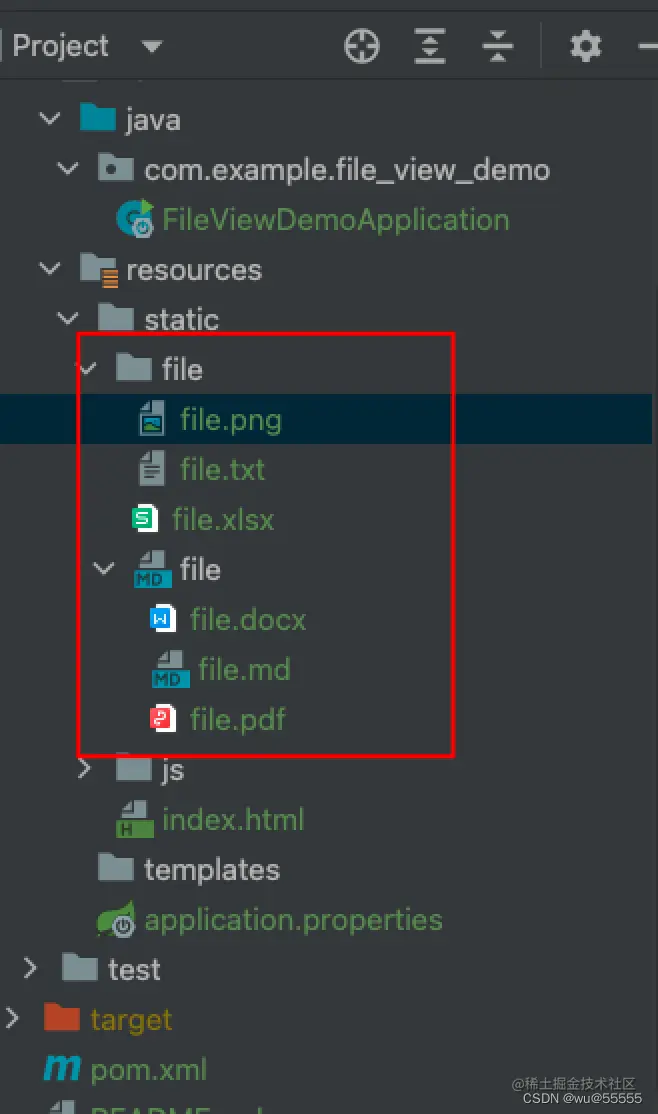The width and height of the screenshot is (658, 1114).
Task: Open file.pdf
Action: (237, 720)
